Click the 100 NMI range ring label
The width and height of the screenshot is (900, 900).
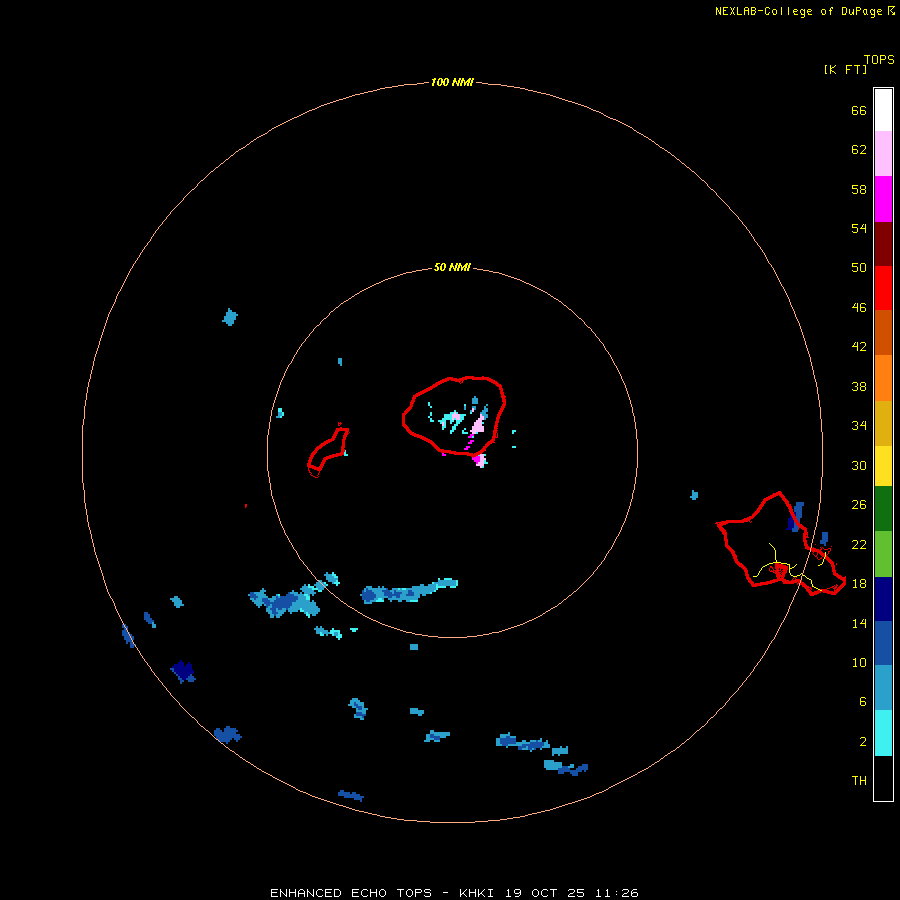pos(452,83)
